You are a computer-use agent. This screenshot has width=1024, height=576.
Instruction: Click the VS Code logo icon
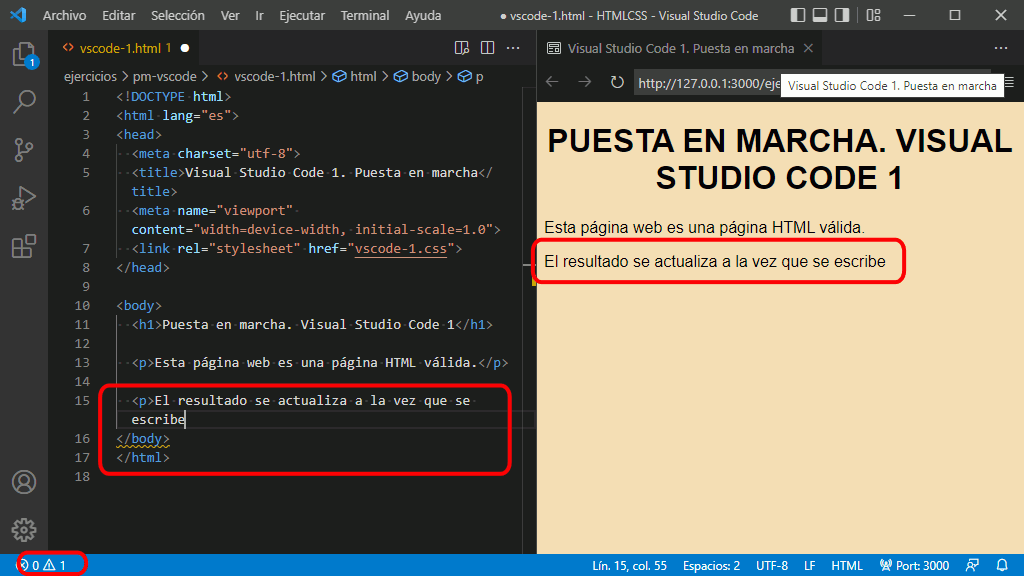coord(18,14)
